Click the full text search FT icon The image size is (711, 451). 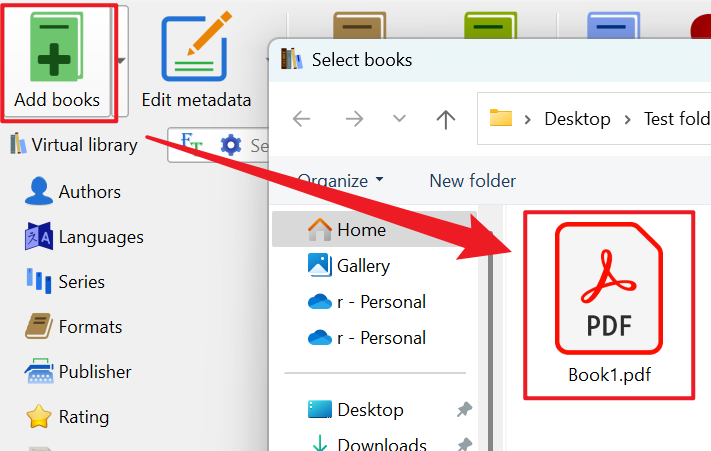tap(191, 143)
